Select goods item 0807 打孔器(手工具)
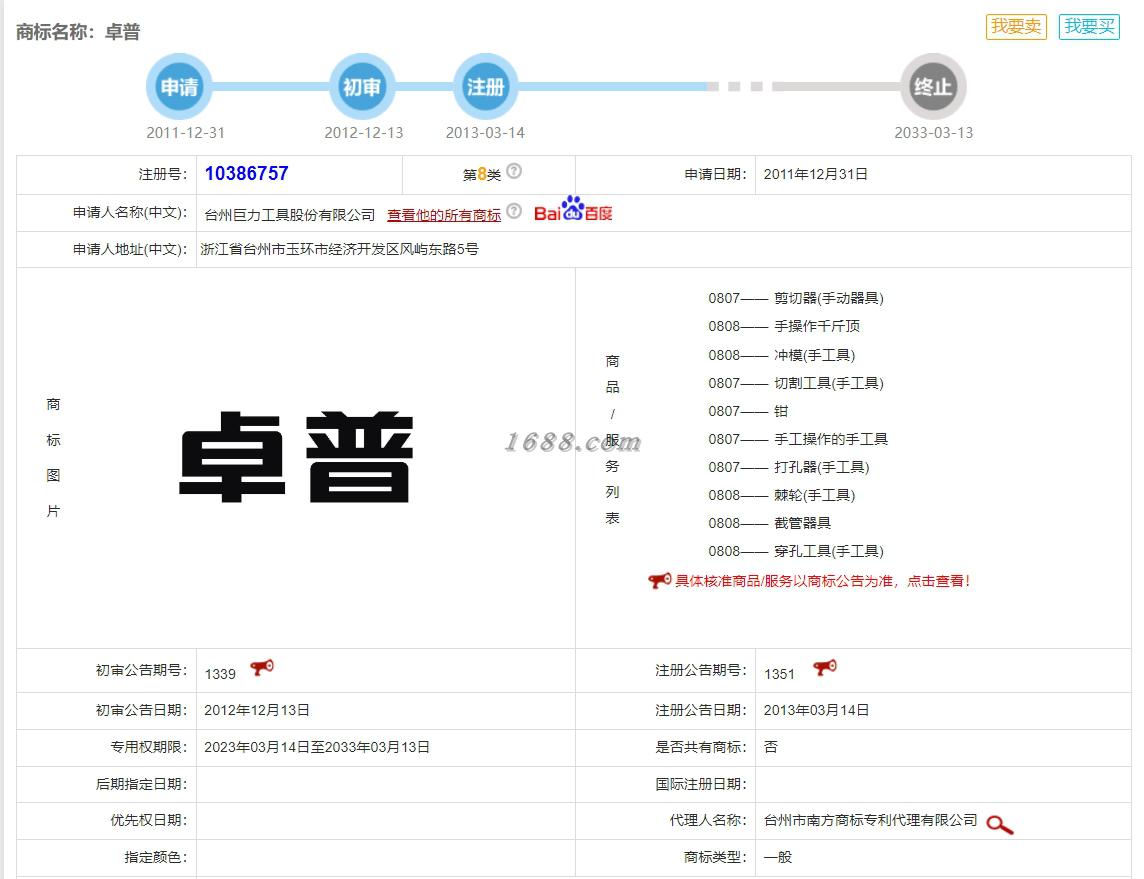The image size is (1144, 879). pyautogui.click(x=789, y=467)
